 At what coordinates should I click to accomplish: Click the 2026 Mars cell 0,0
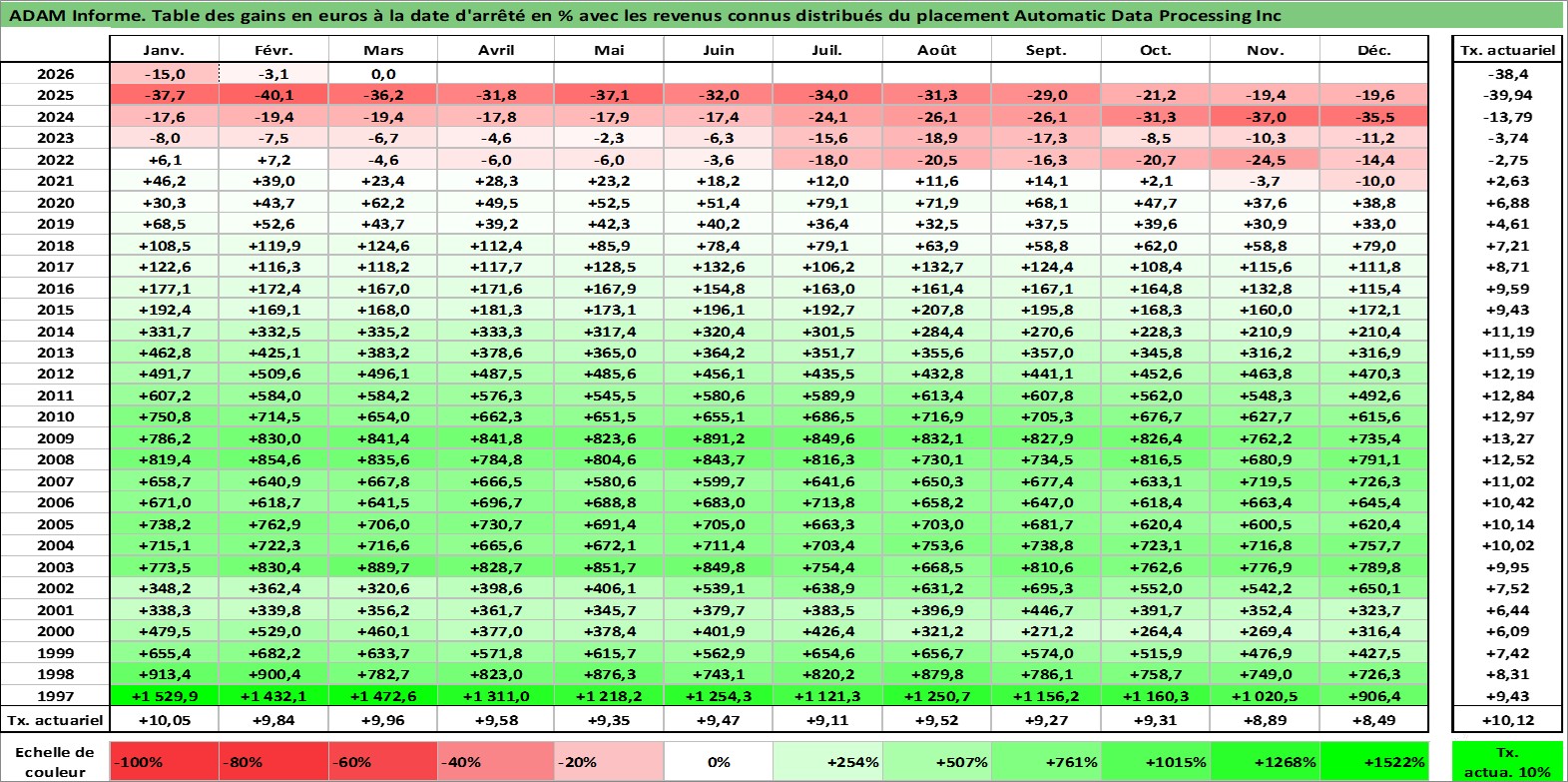383,74
